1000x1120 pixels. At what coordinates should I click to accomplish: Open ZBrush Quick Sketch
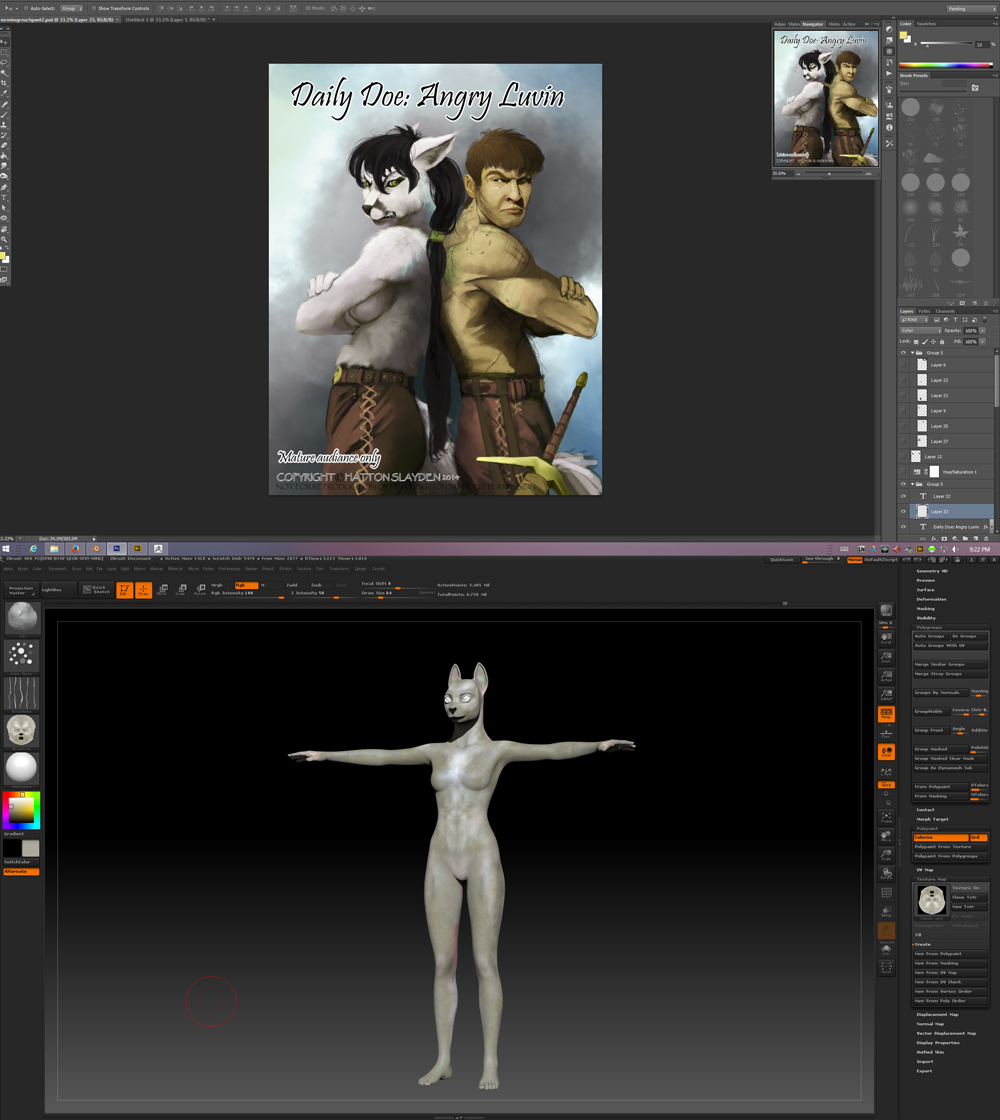[96, 590]
